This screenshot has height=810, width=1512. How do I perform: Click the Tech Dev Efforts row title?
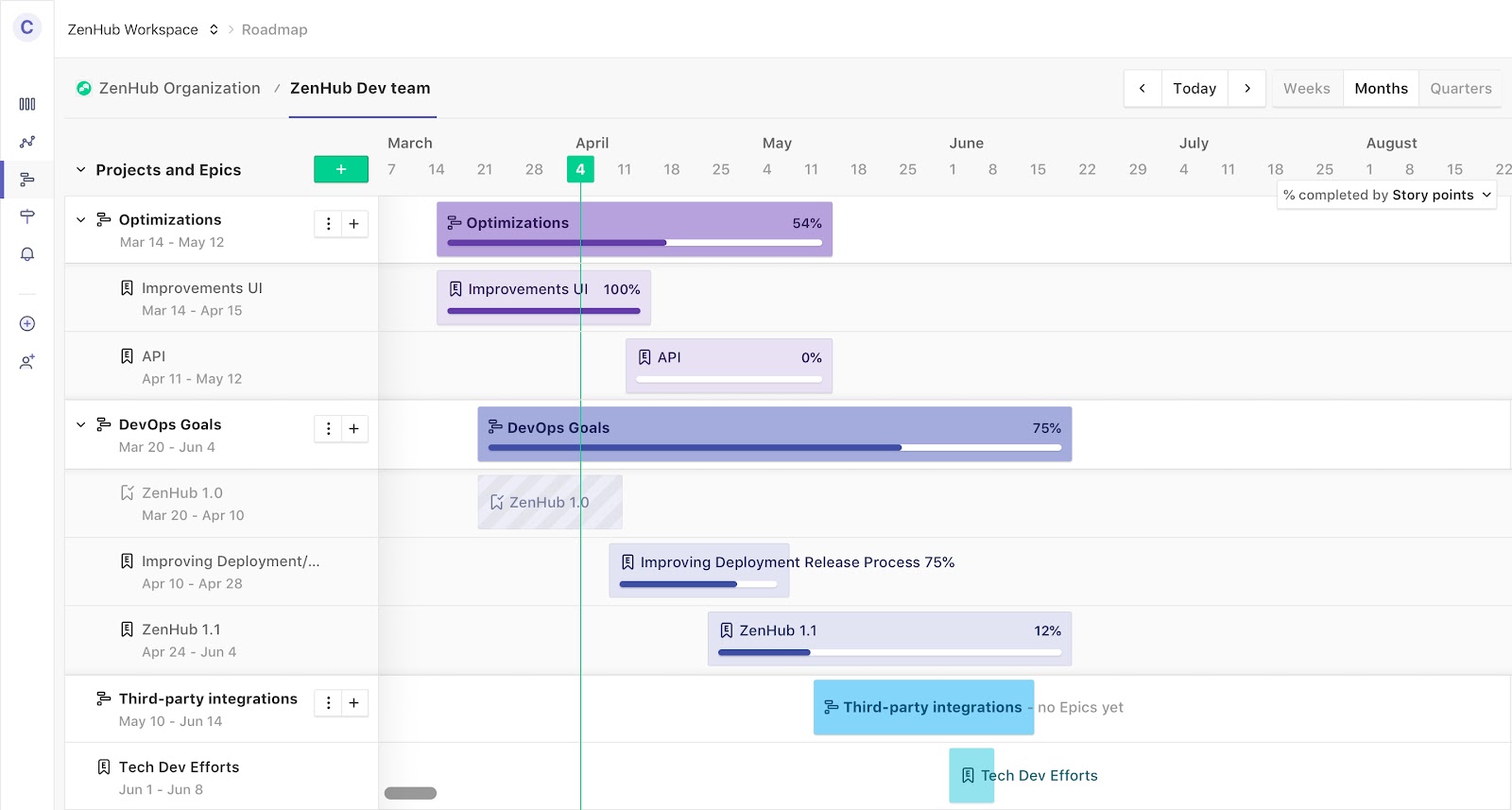[179, 767]
